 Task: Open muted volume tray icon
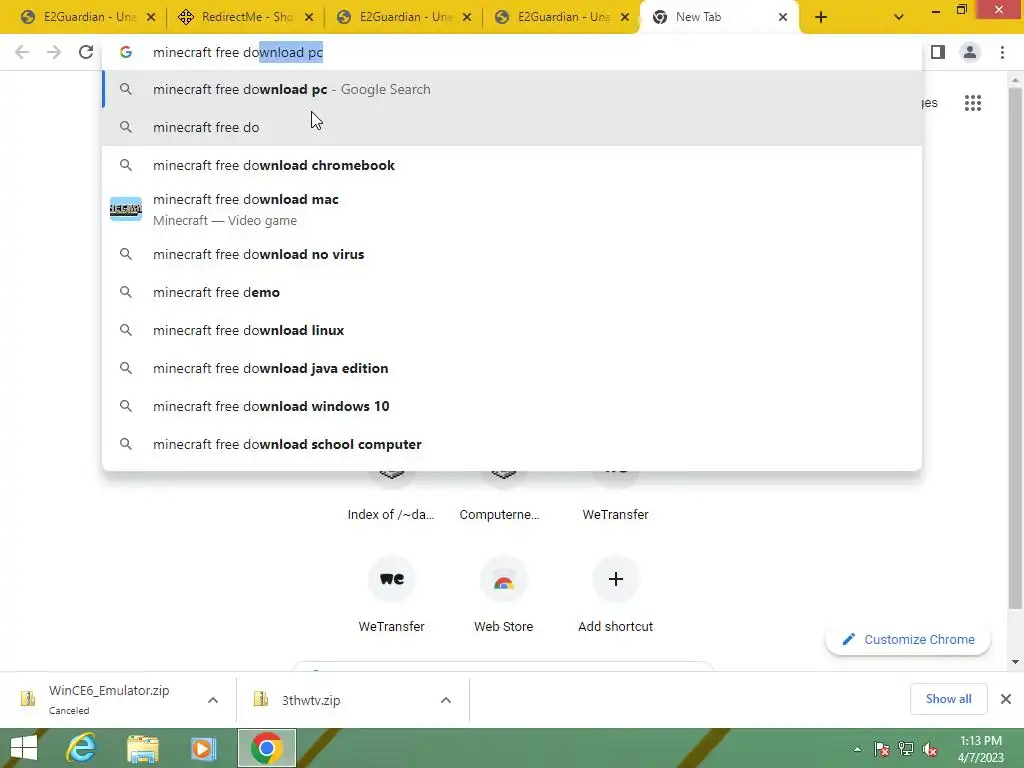(930, 749)
